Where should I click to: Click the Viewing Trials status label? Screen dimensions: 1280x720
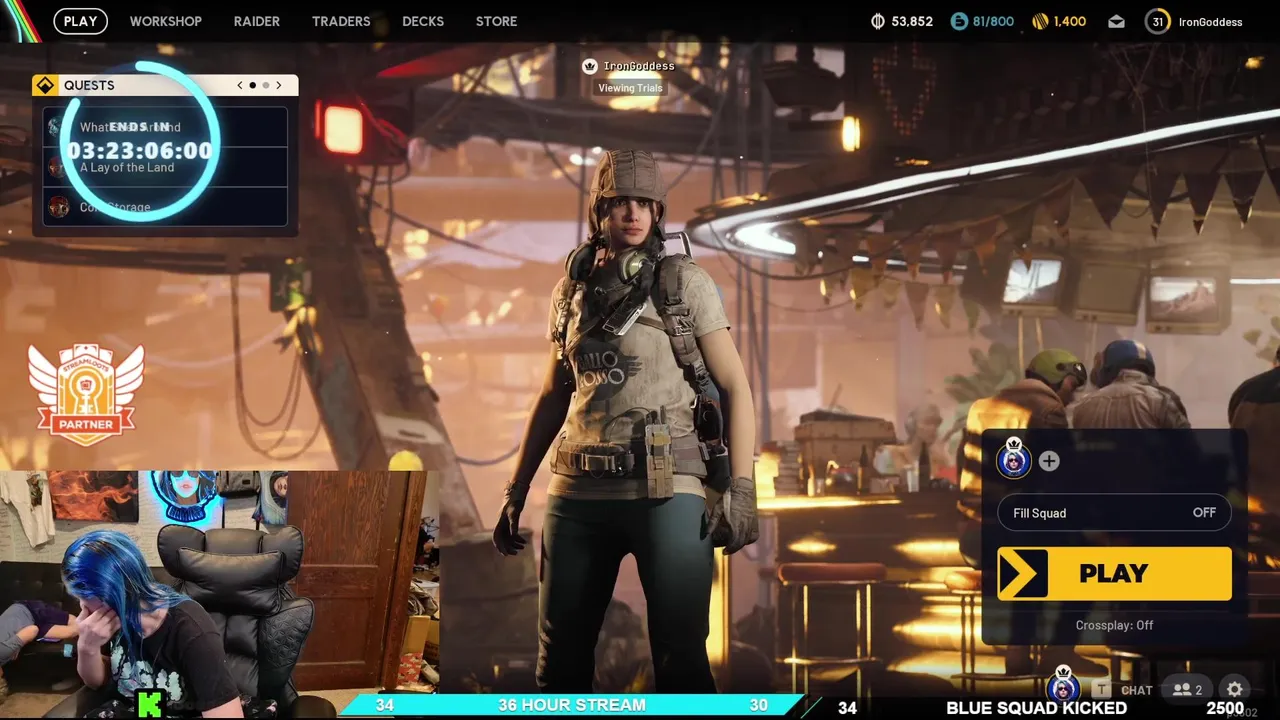pos(630,88)
